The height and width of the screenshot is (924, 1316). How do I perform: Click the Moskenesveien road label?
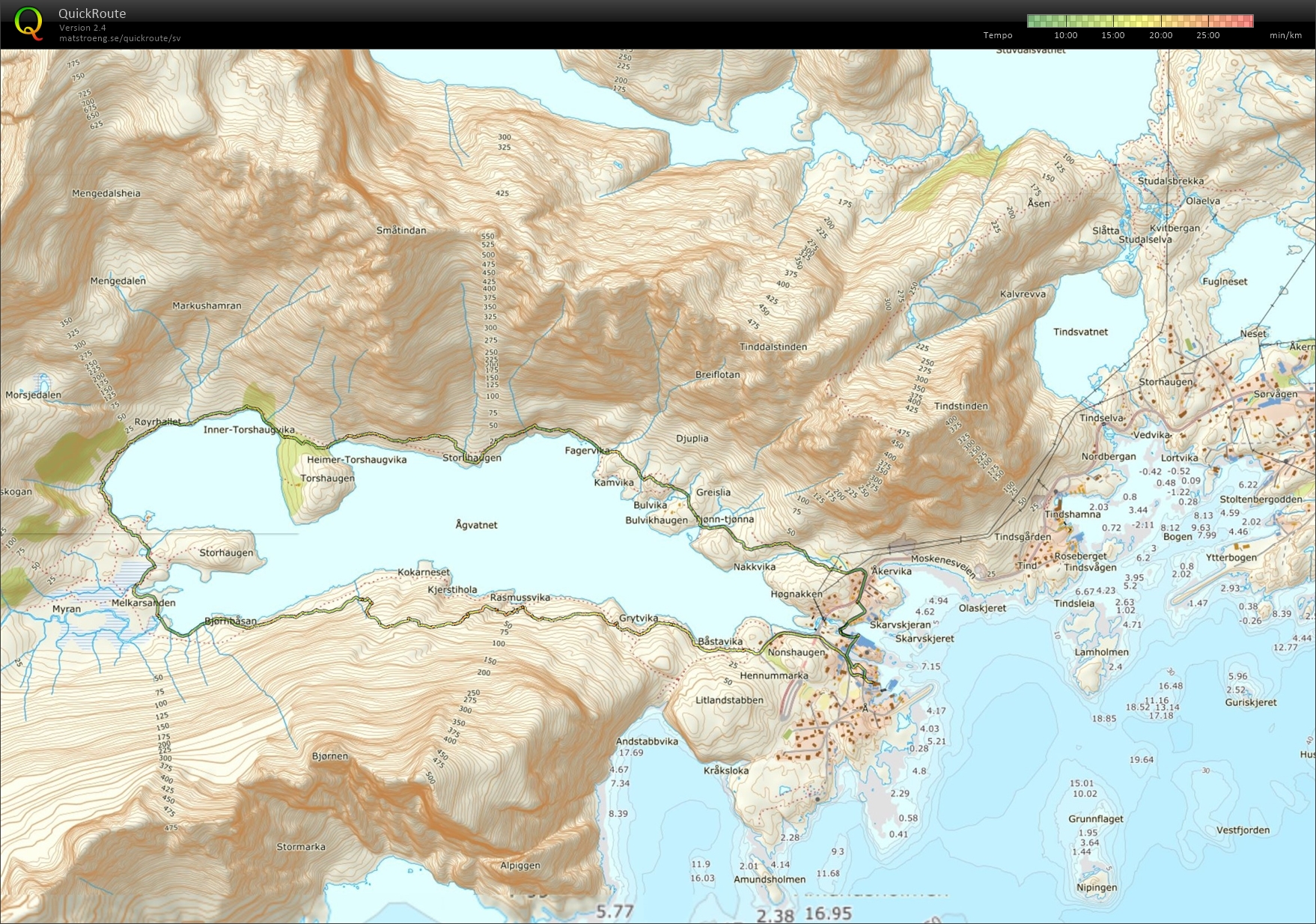coord(944,566)
